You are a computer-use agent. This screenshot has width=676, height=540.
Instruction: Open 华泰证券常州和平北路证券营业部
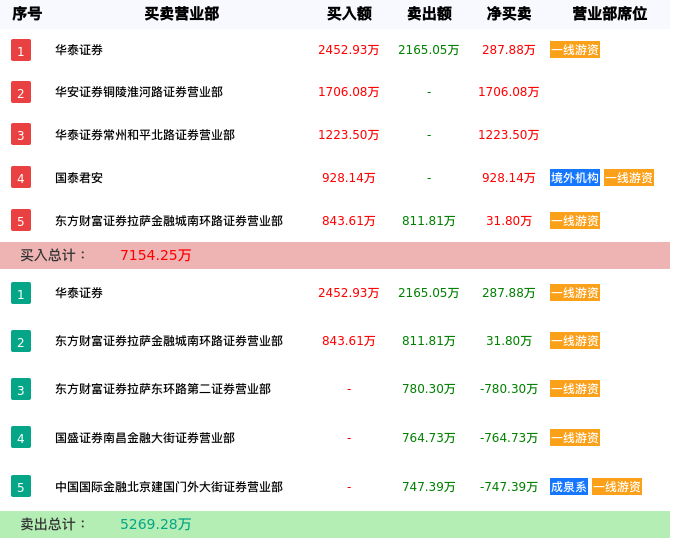click(145, 135)
